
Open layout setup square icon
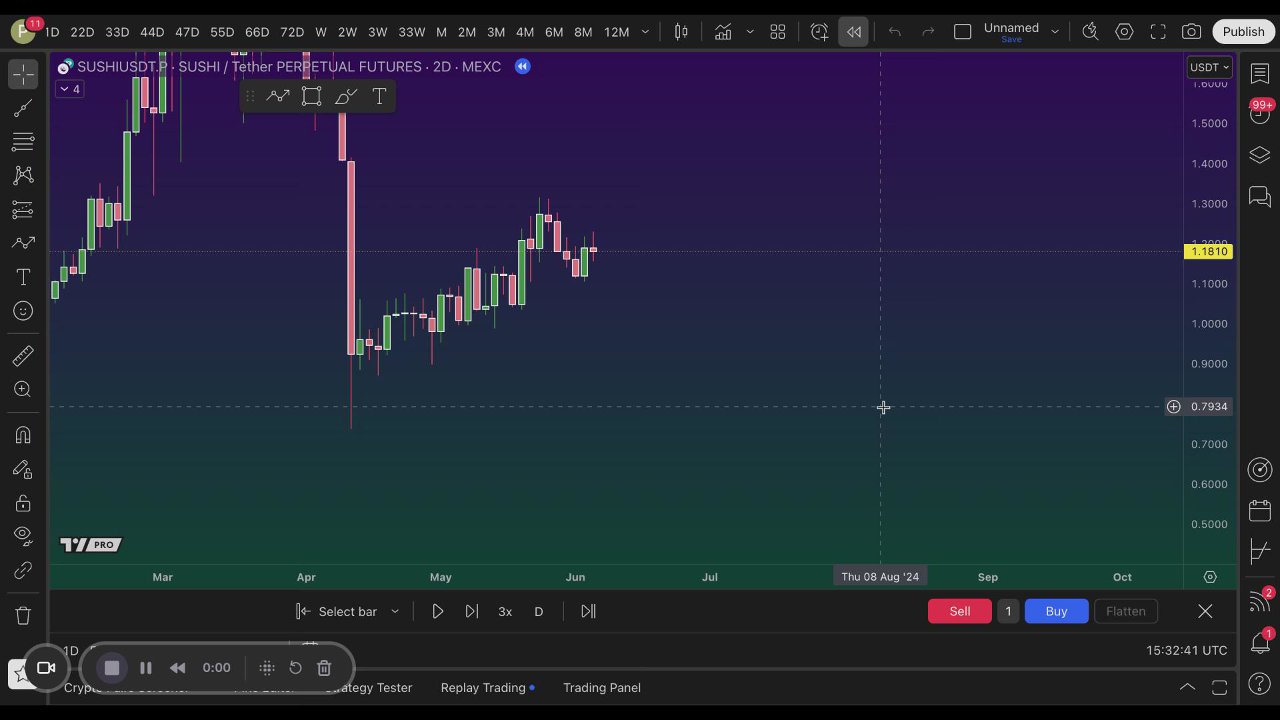(x=962, y=32)
